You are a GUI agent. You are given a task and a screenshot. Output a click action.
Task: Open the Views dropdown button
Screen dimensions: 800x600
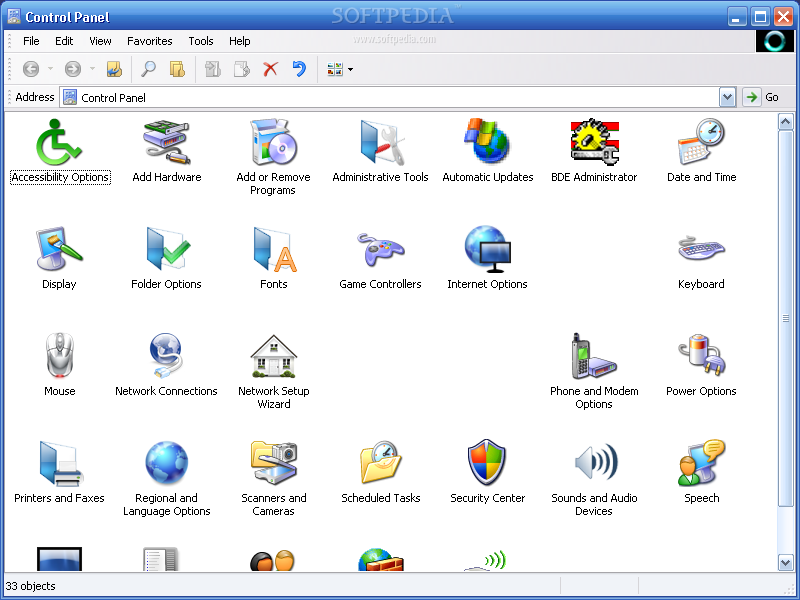coord(339,69)
